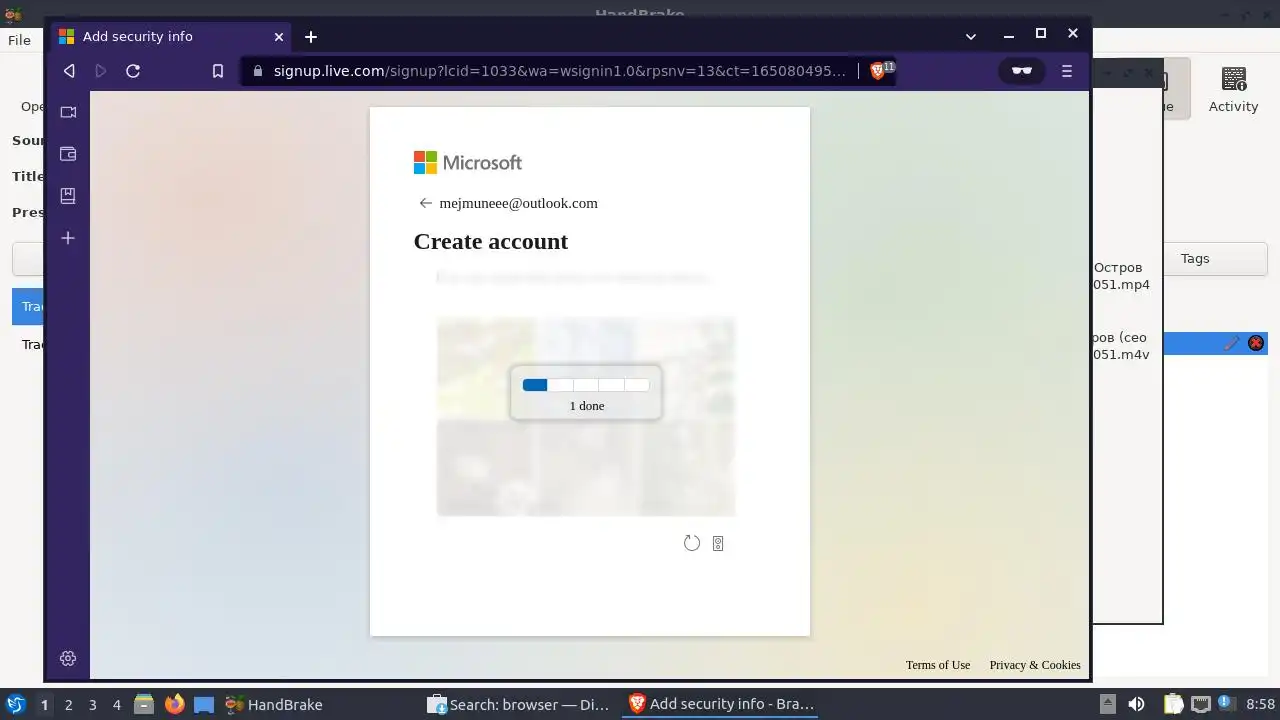Open HandBrake File menu

coord(19,40)
